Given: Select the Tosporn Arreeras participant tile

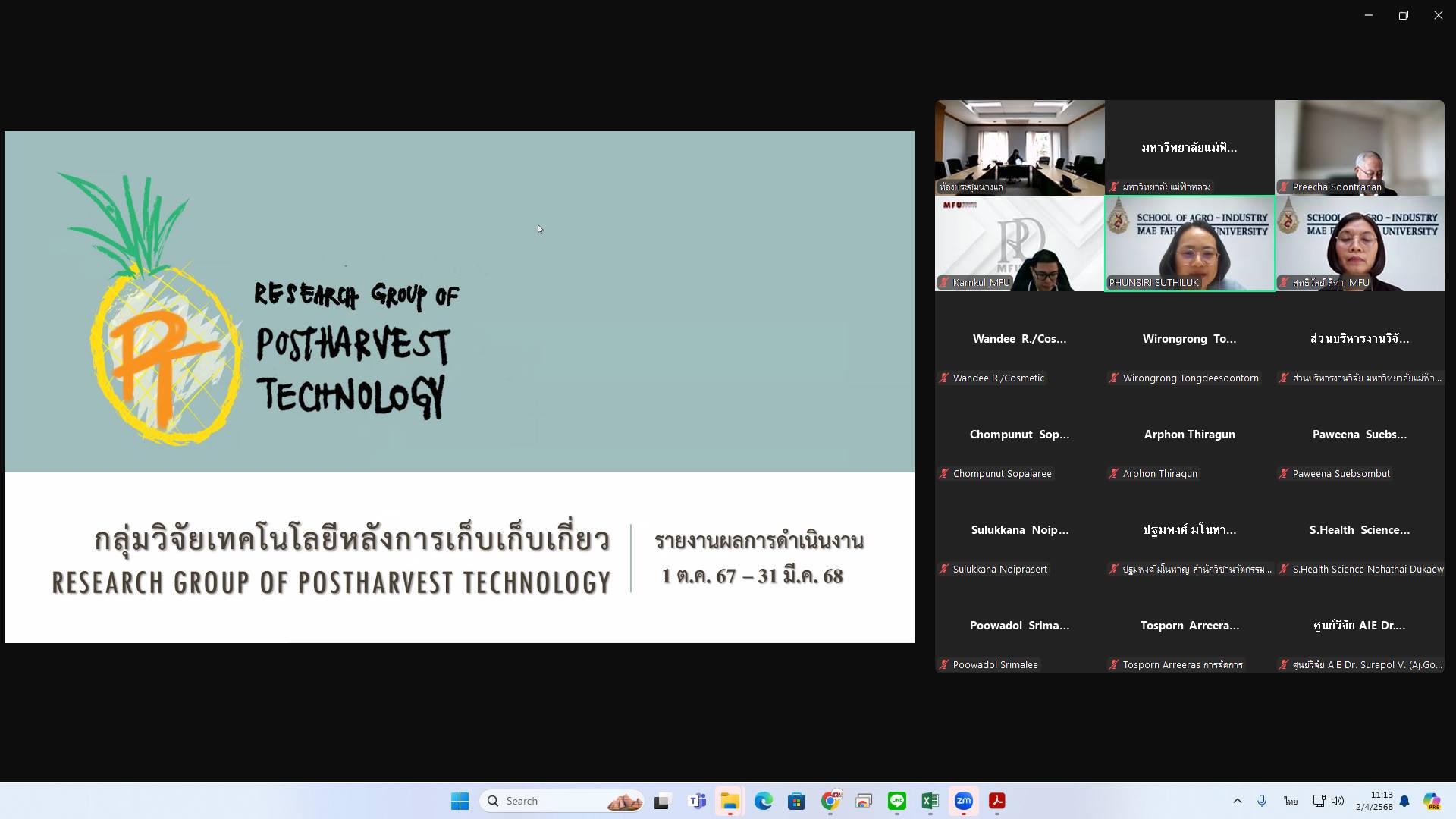Looking at the screenshot, I should point(1190,626).
